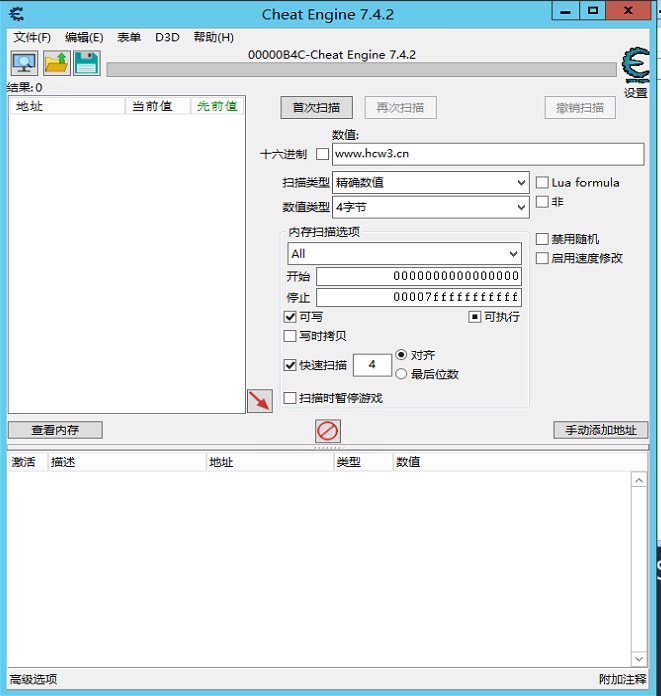
Task: Click the 停止 stop address field
Action: 419,297
